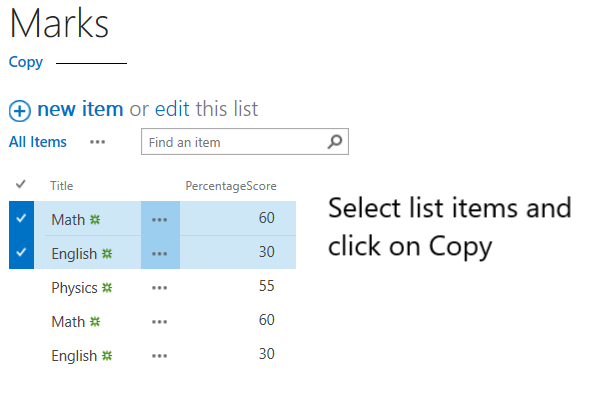Open views ellipsis next to All Items
This screenshot has width=592, height=404.
tap(97, 142)
